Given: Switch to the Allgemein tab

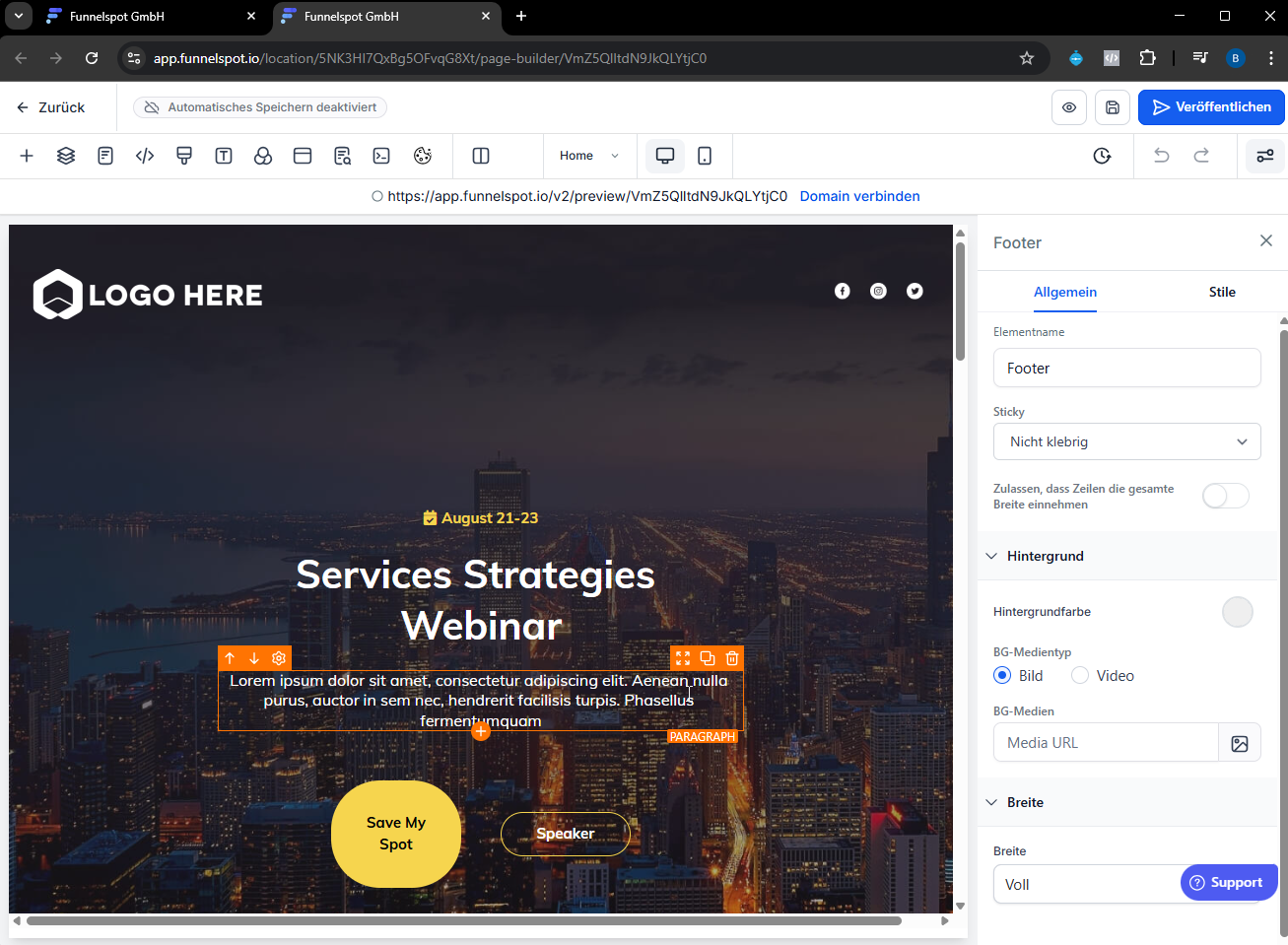Looking at the screenshot, I should (1065, 292).
